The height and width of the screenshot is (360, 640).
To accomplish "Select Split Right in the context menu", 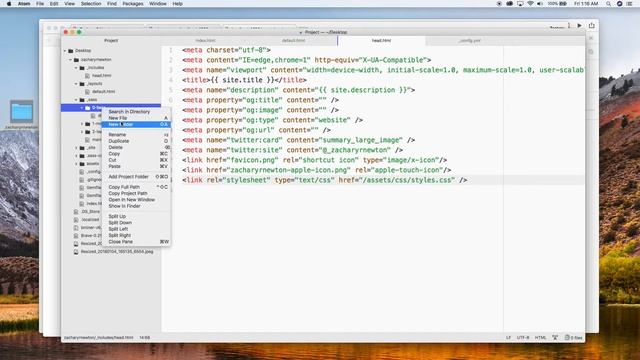I will [136, 236].
